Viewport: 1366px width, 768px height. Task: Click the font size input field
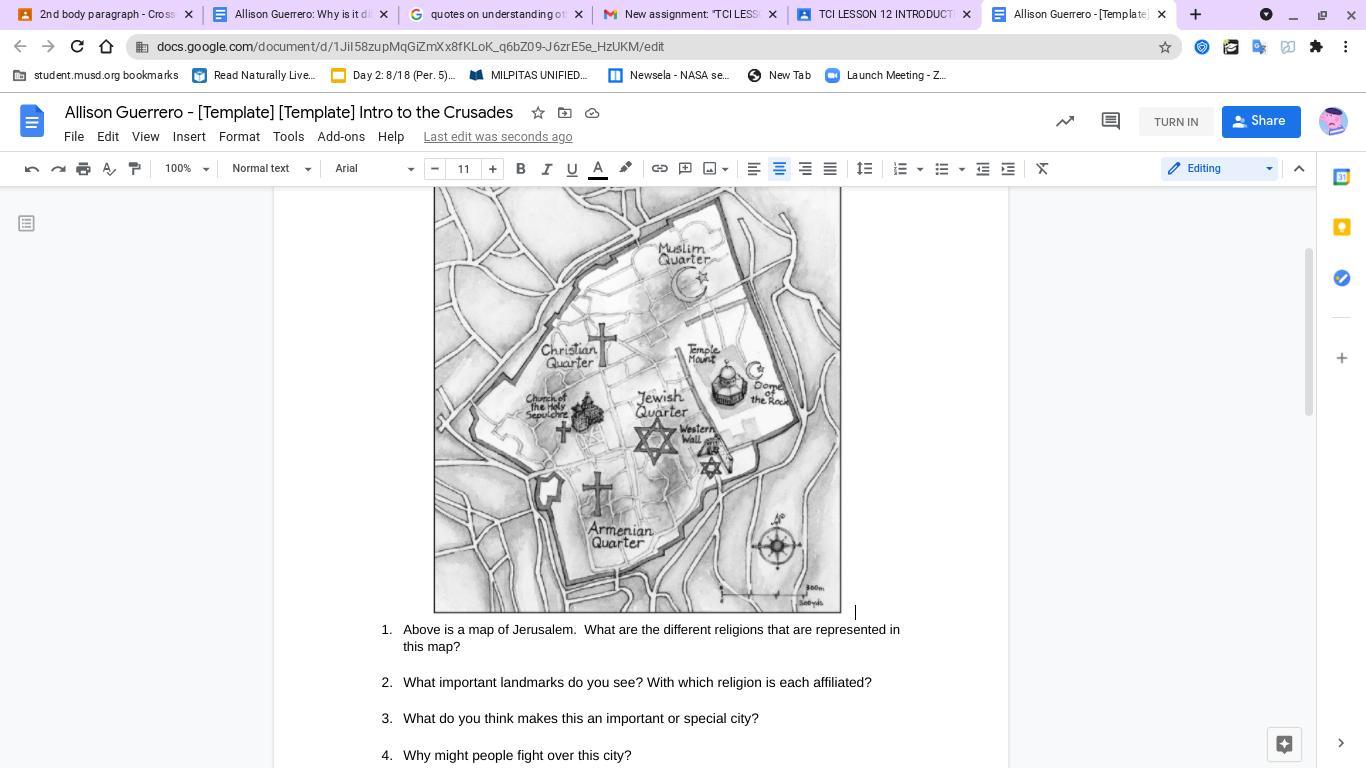coord(463,169)
